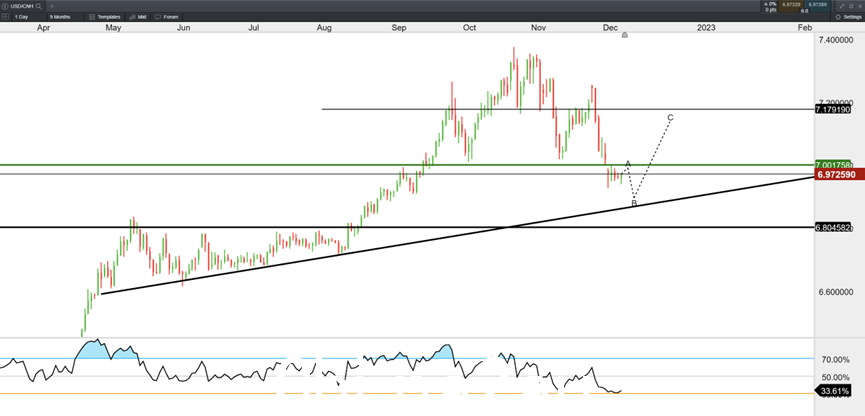The width and height of the screenshot is (865, 416).
Task: Click the sell price 6.97229 button
Action: pos(791,6)
